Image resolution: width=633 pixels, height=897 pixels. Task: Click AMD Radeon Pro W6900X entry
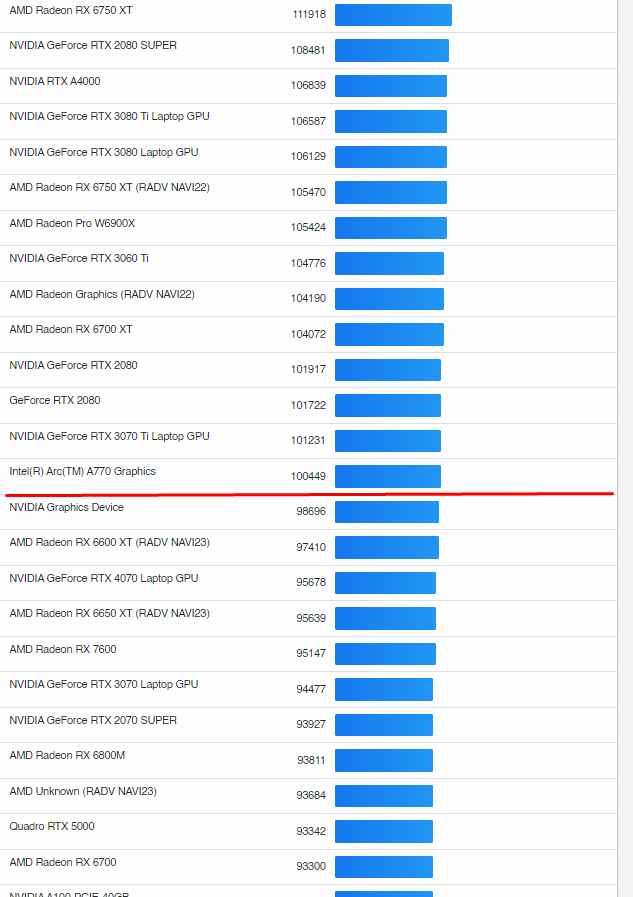[72, 223]
